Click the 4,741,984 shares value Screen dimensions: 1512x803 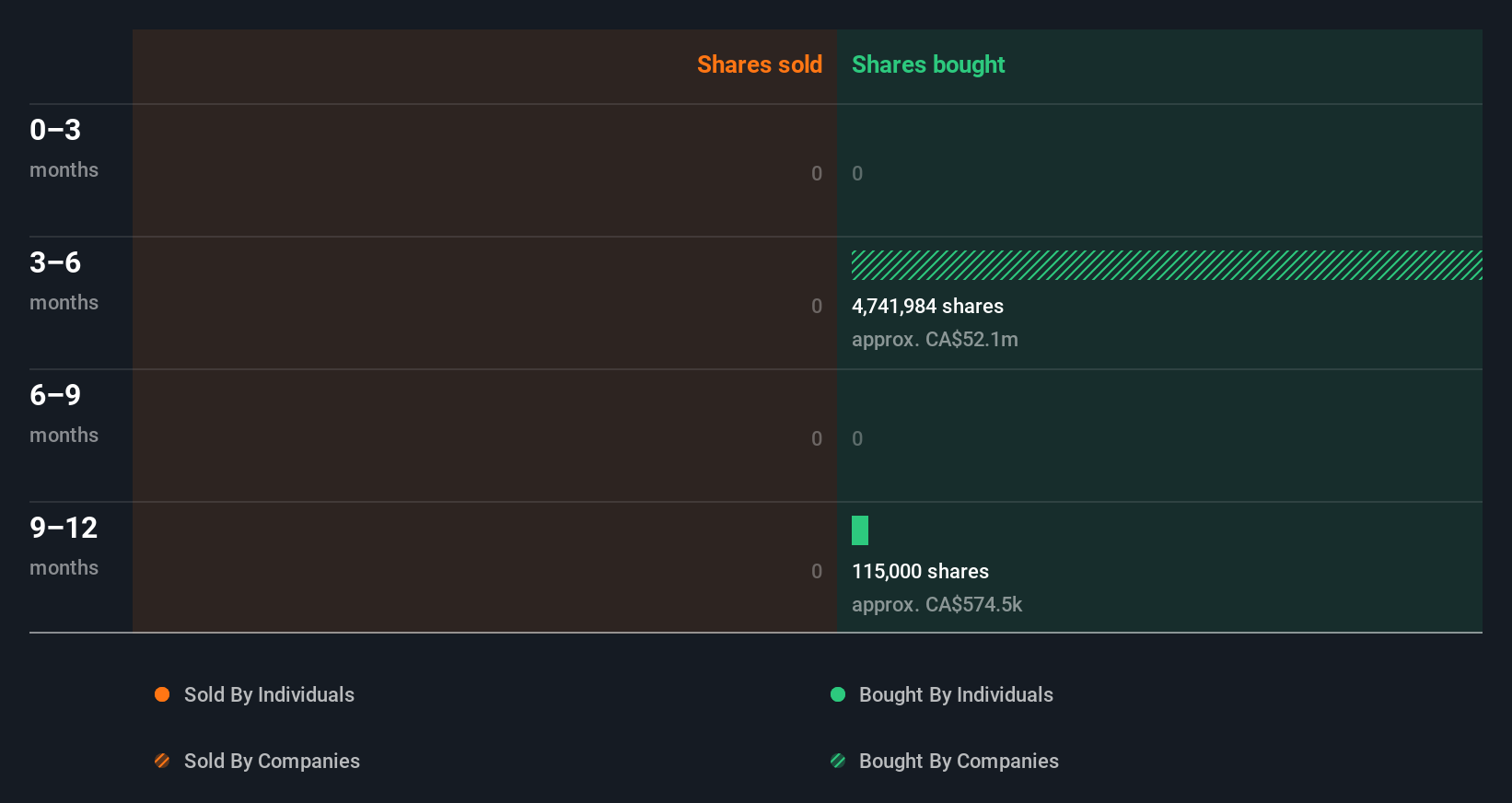[x=927, y=307]
